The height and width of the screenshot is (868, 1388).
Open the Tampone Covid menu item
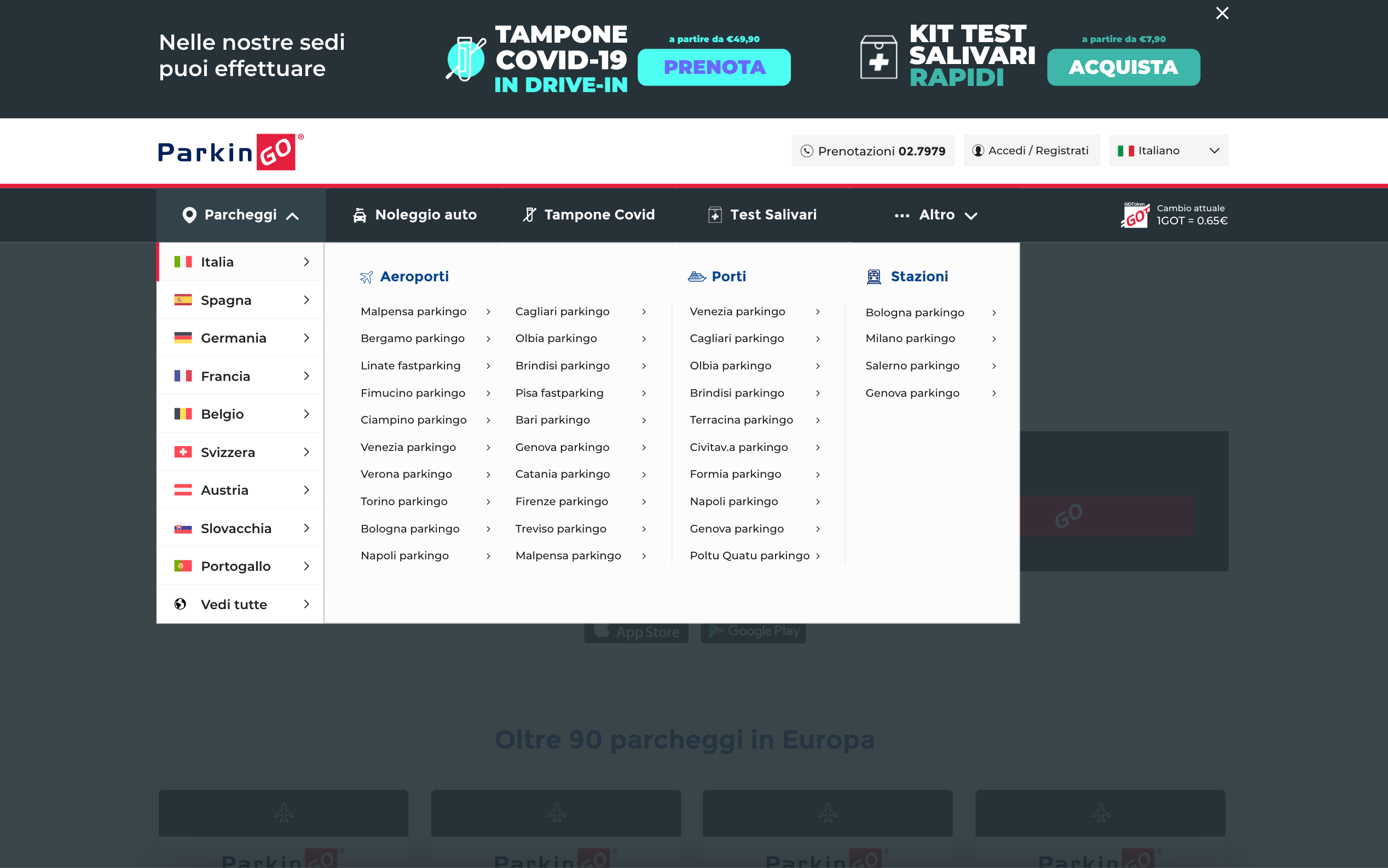tap(588, 215)
